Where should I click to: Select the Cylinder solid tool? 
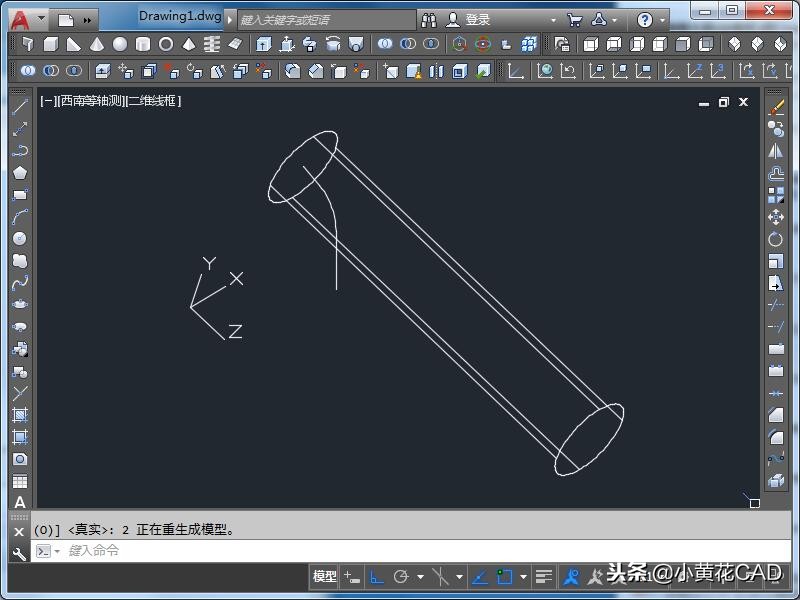142,44
